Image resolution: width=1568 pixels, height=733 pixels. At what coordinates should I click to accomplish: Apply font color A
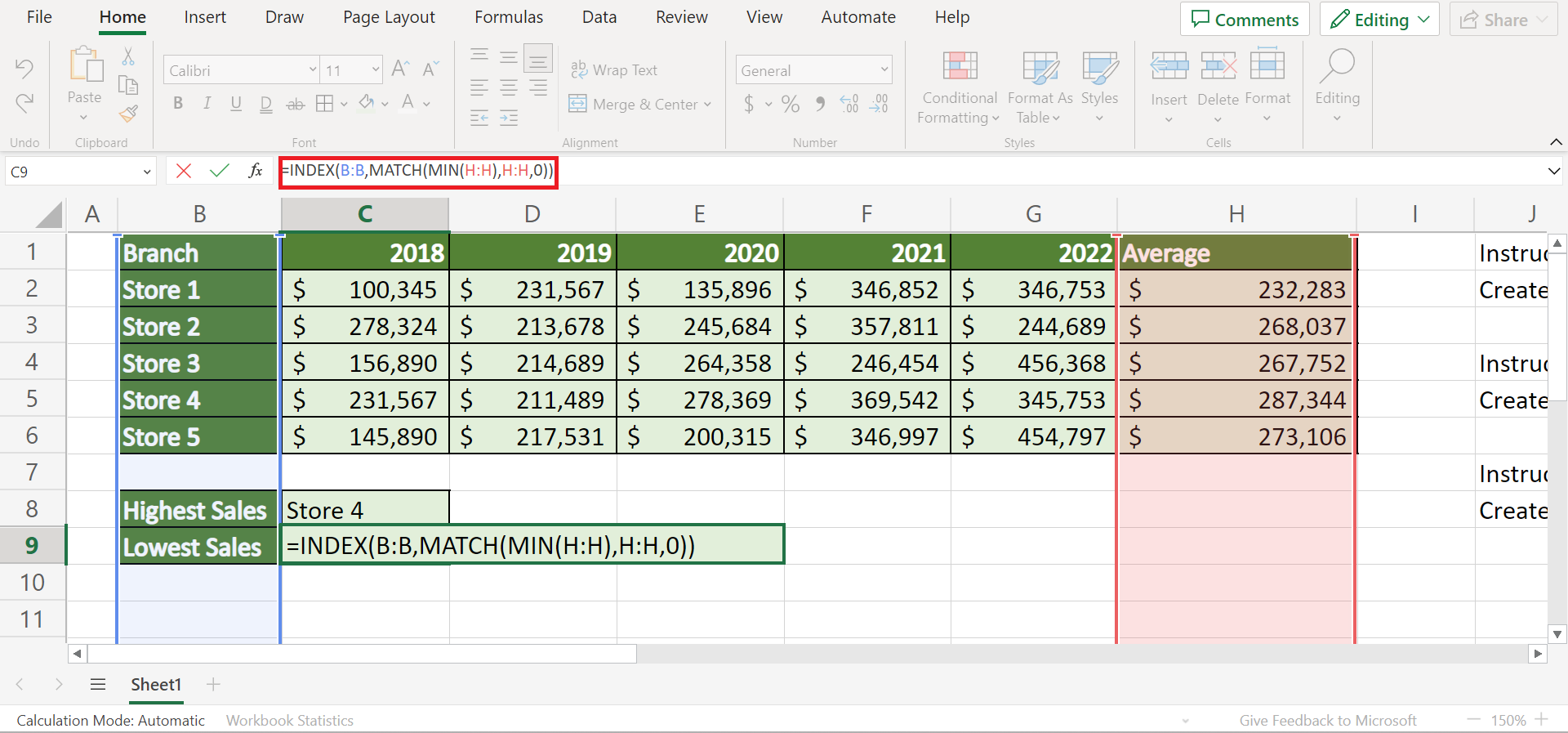pyautogui.click(x=408, y=103)
